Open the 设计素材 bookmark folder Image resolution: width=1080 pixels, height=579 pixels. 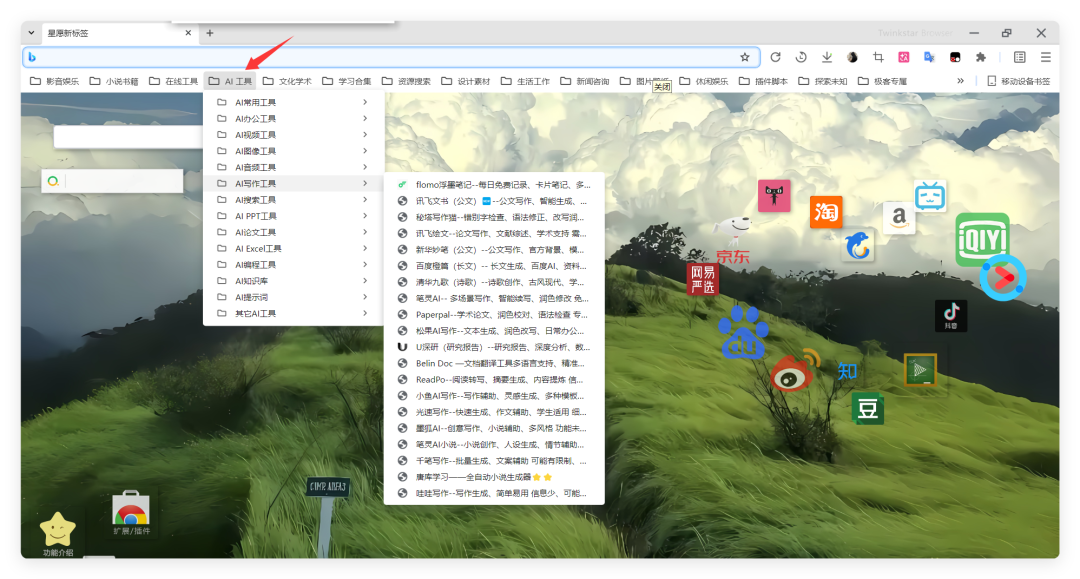pos(466,81)
